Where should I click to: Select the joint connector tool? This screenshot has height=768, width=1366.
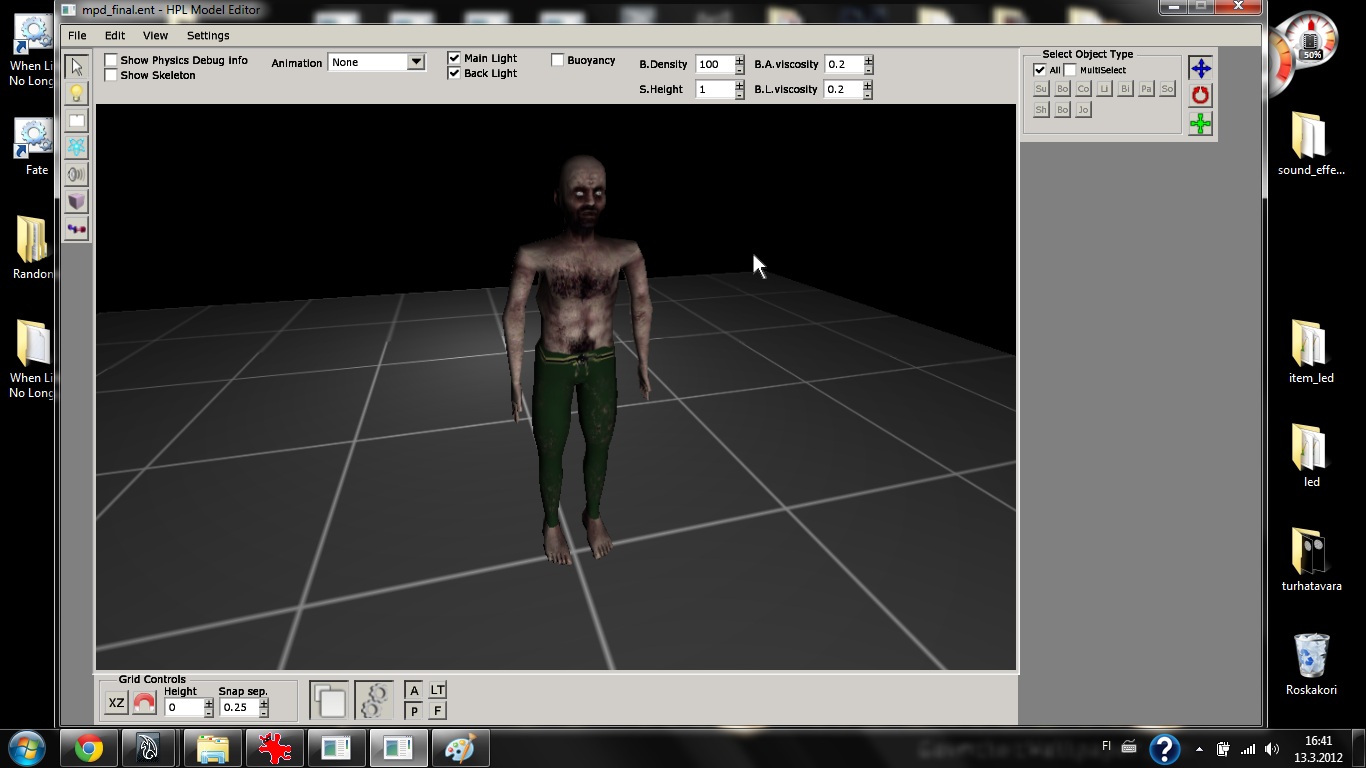[x=77, y=229]
